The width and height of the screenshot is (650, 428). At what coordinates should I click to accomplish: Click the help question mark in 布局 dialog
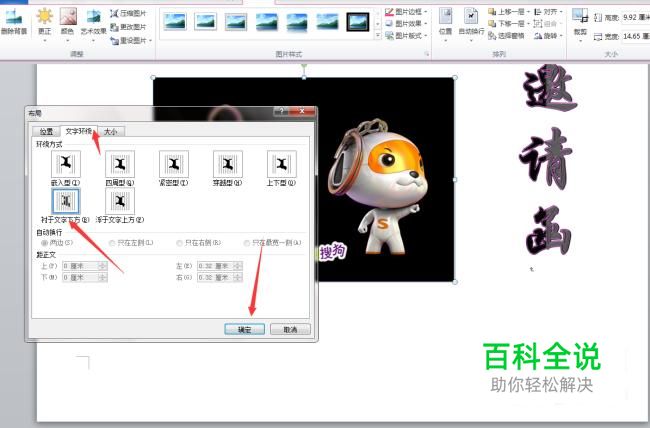pos(281,111)
